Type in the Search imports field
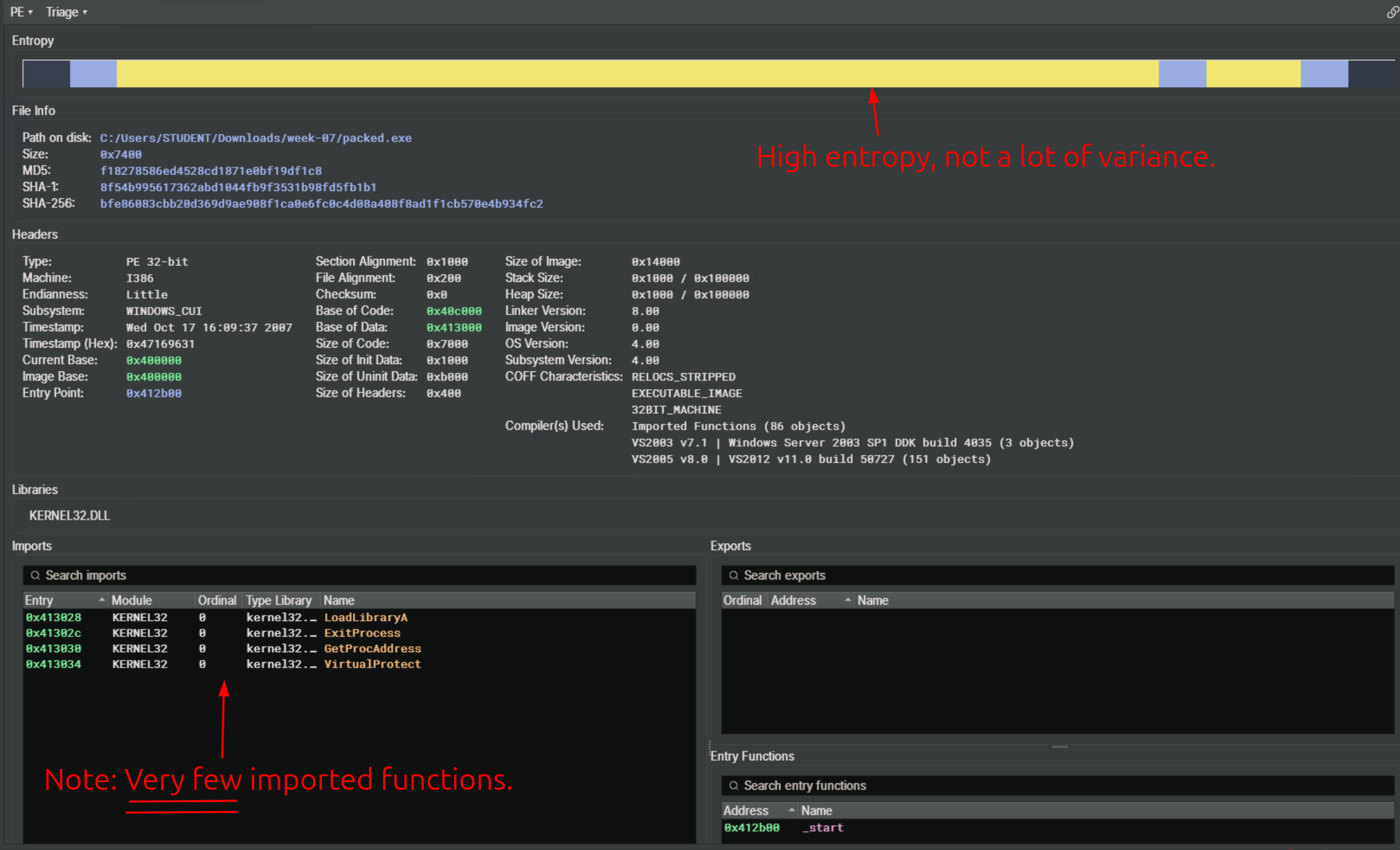1400x850 pixels. pyautogui.click(x=360, y=575)
